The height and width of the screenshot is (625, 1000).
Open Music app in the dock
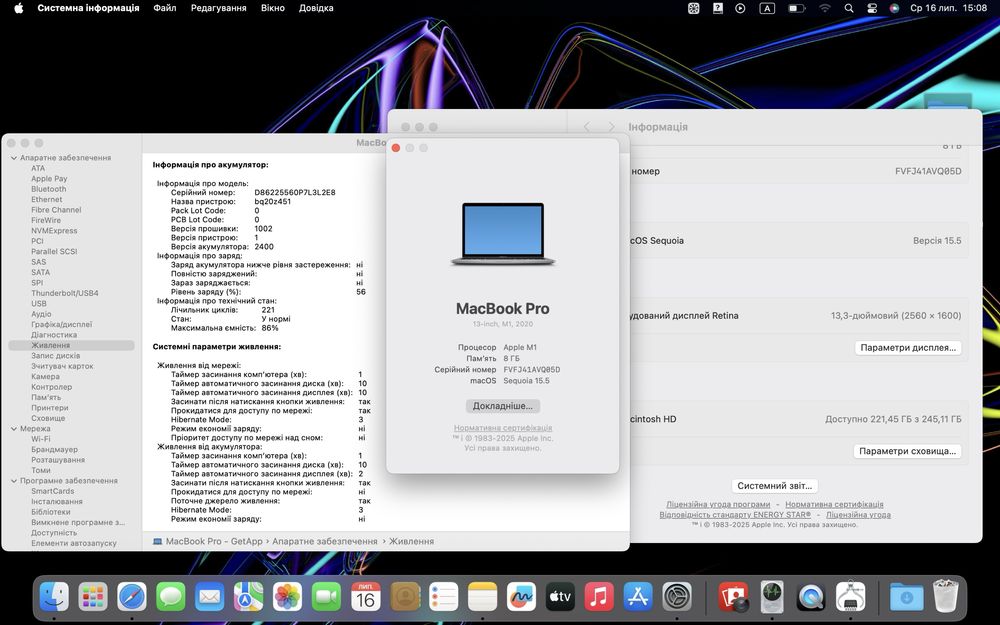(599, 598)
